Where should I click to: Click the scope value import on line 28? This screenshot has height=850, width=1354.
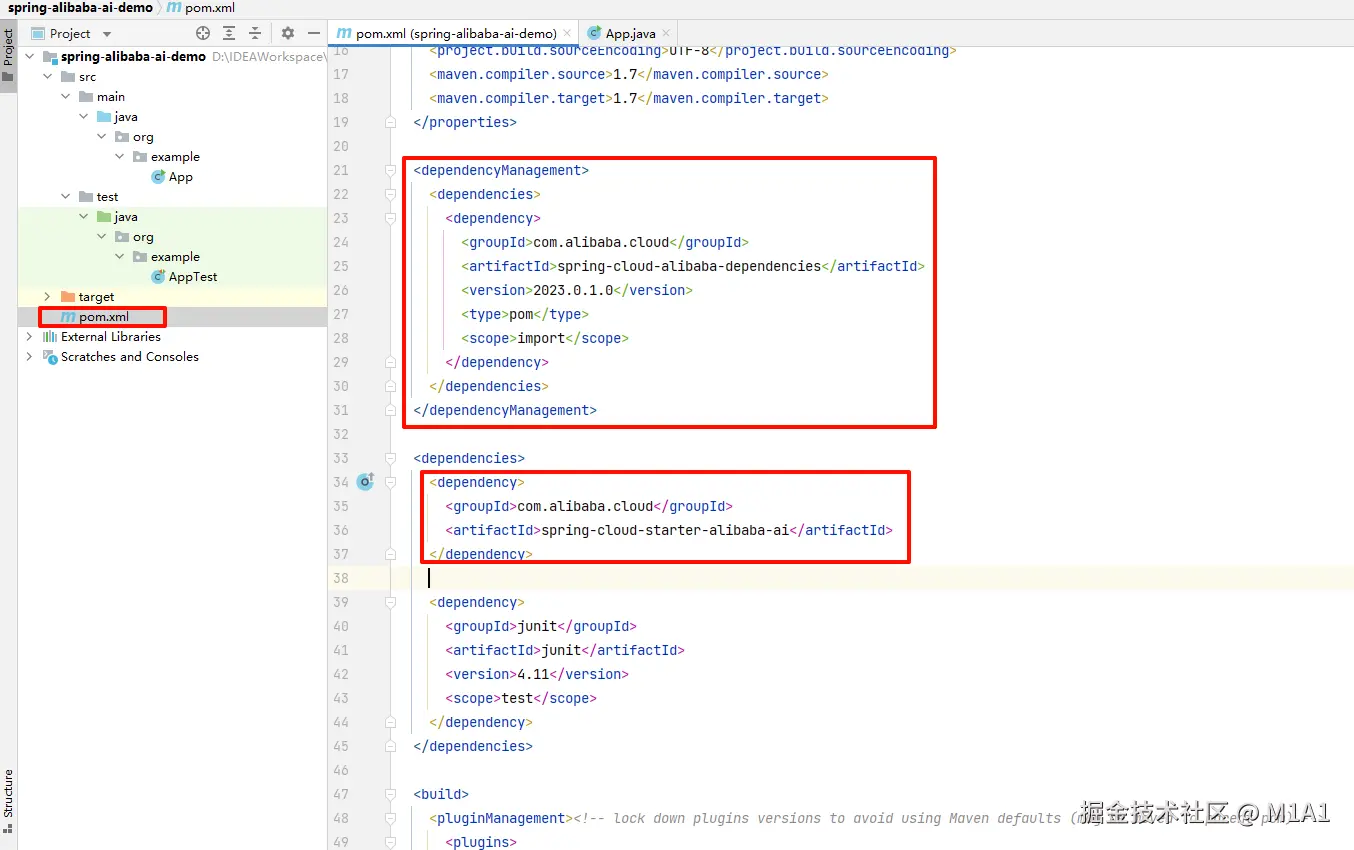point(541,338)
